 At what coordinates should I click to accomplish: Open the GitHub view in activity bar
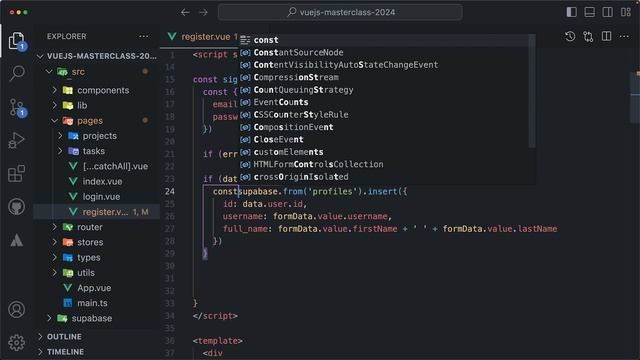17,207
